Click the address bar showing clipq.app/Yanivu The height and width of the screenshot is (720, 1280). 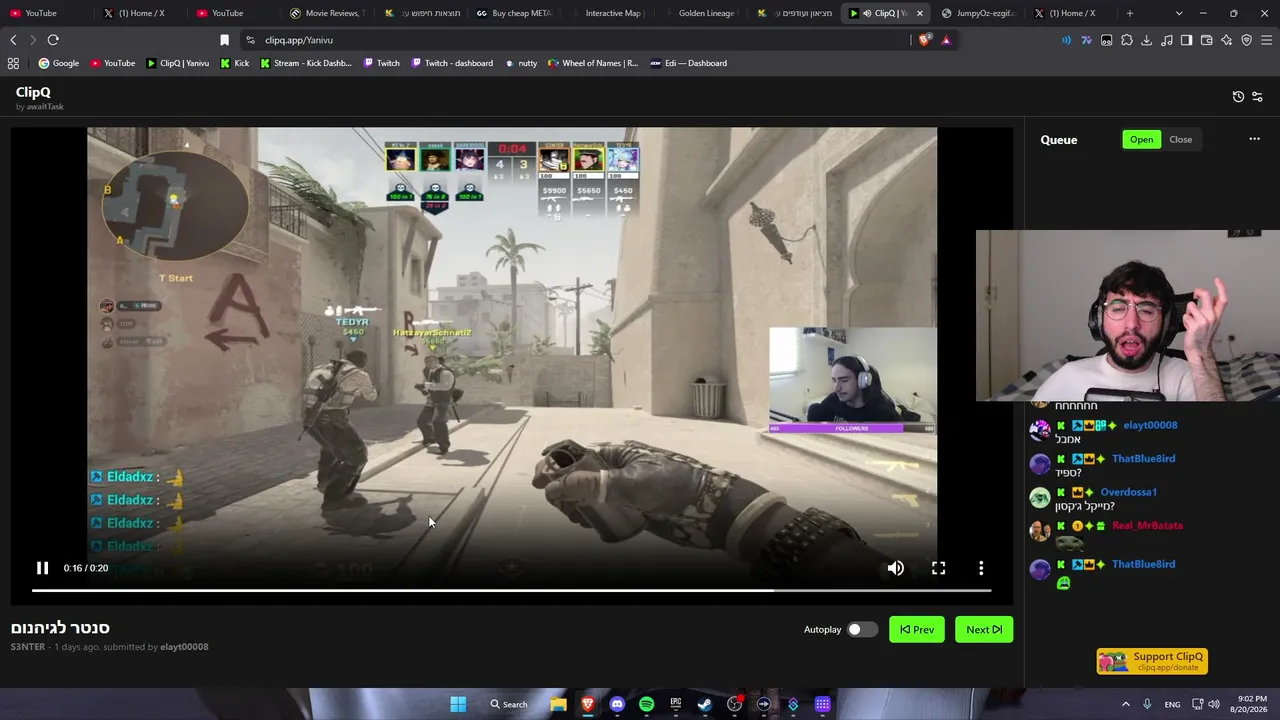point(580,40)
